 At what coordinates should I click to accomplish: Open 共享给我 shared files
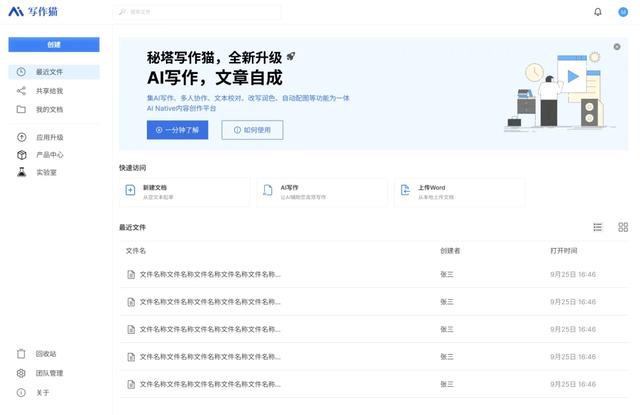(49, 91)
